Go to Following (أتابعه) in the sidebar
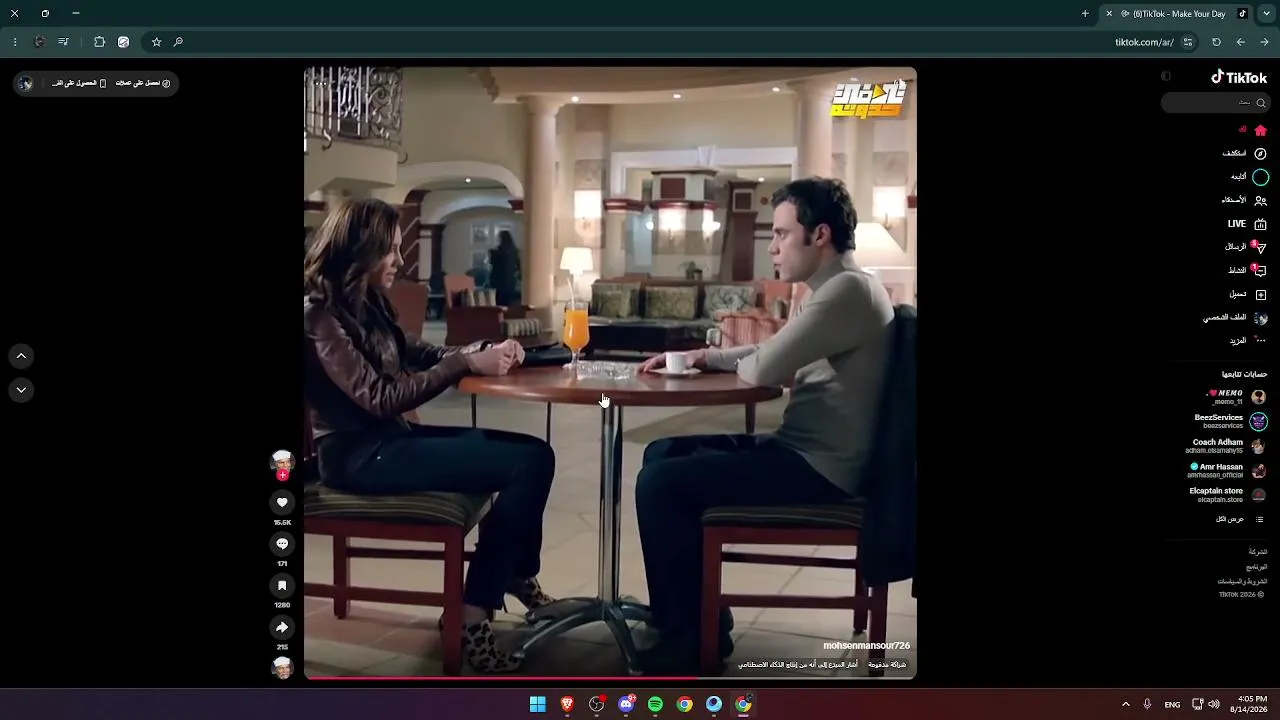This screenshot has height=720, width=1280. pyautogui.click(x=1249, y=177)
